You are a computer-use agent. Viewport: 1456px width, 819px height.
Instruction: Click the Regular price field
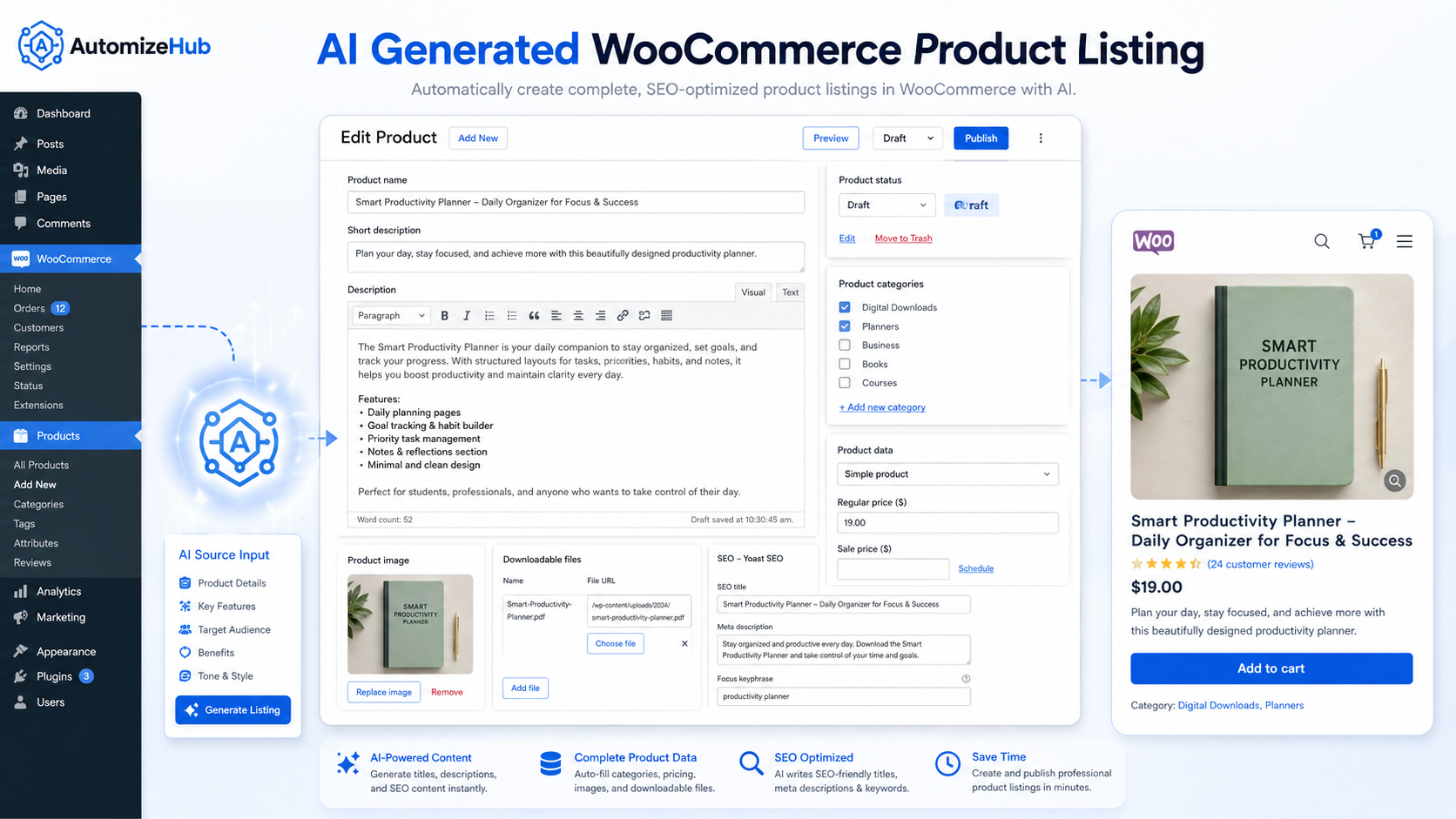[x=947, y=523]
